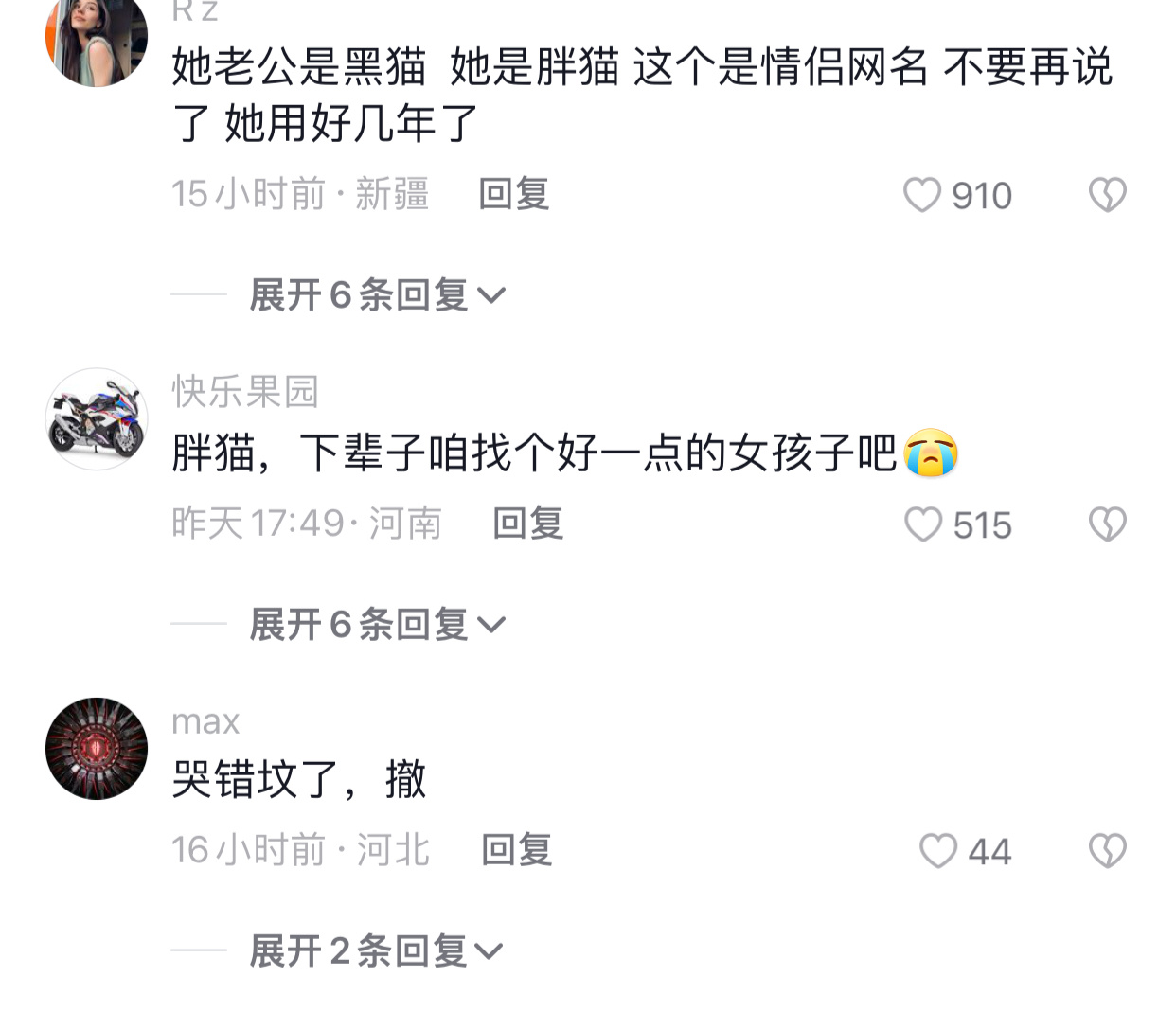Screen dimensions: 1176x1012
Task: Like the 快乐果园 comment with 515 likes
Action: (x=923, y=524)
